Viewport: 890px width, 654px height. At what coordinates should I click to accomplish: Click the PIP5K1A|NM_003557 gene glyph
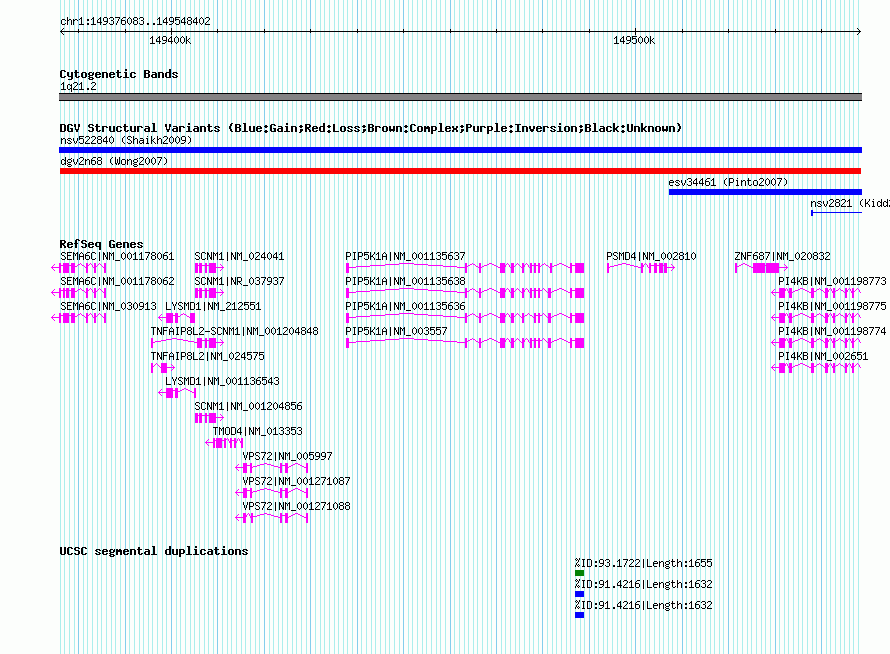tap(465, 343)
